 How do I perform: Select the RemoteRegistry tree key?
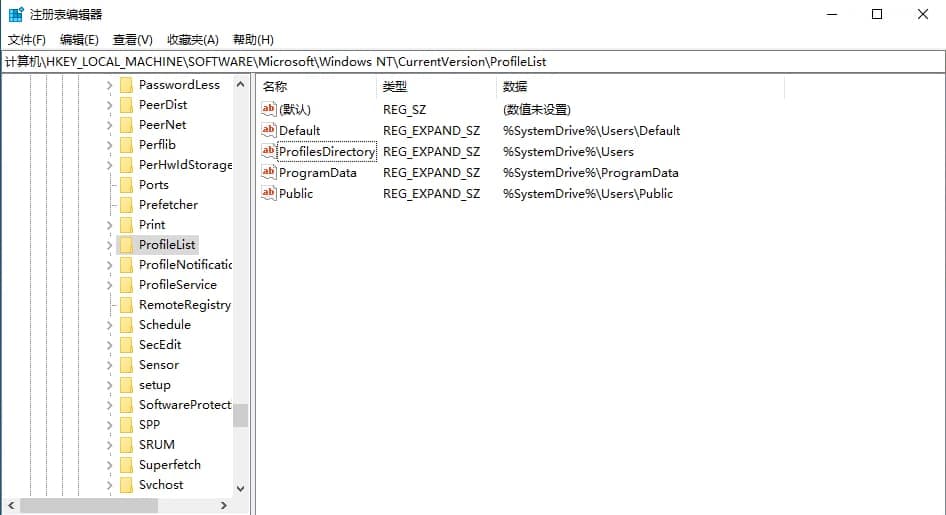pos(185,305)
